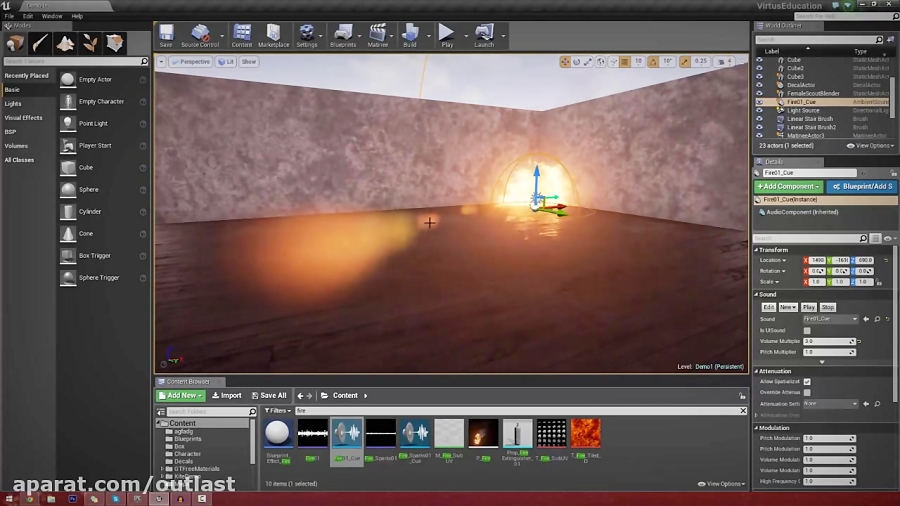Open the Show viewport dropdown
The width and height of the screenshot is (900, 506).
(x=249, y=61)
